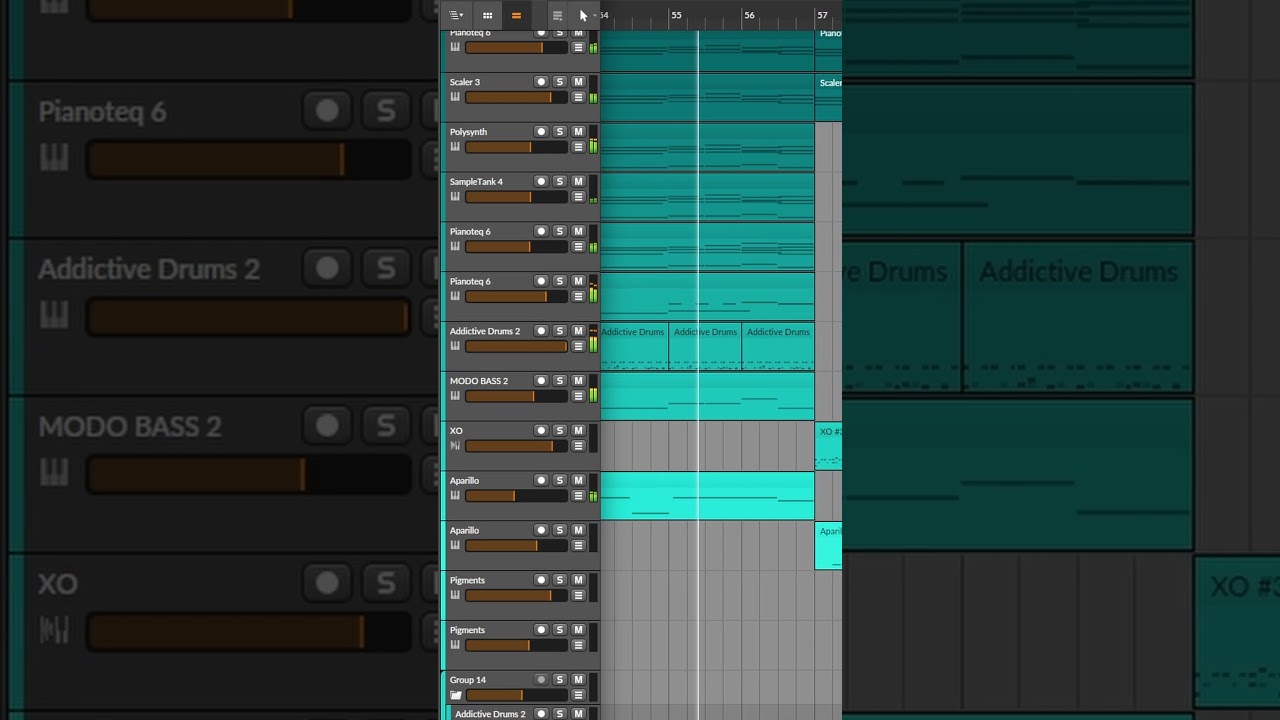This screenshot has height=720, width=1280.
Task: Open the MODO BASS 2 track's list menu icon
Action: 578,396
